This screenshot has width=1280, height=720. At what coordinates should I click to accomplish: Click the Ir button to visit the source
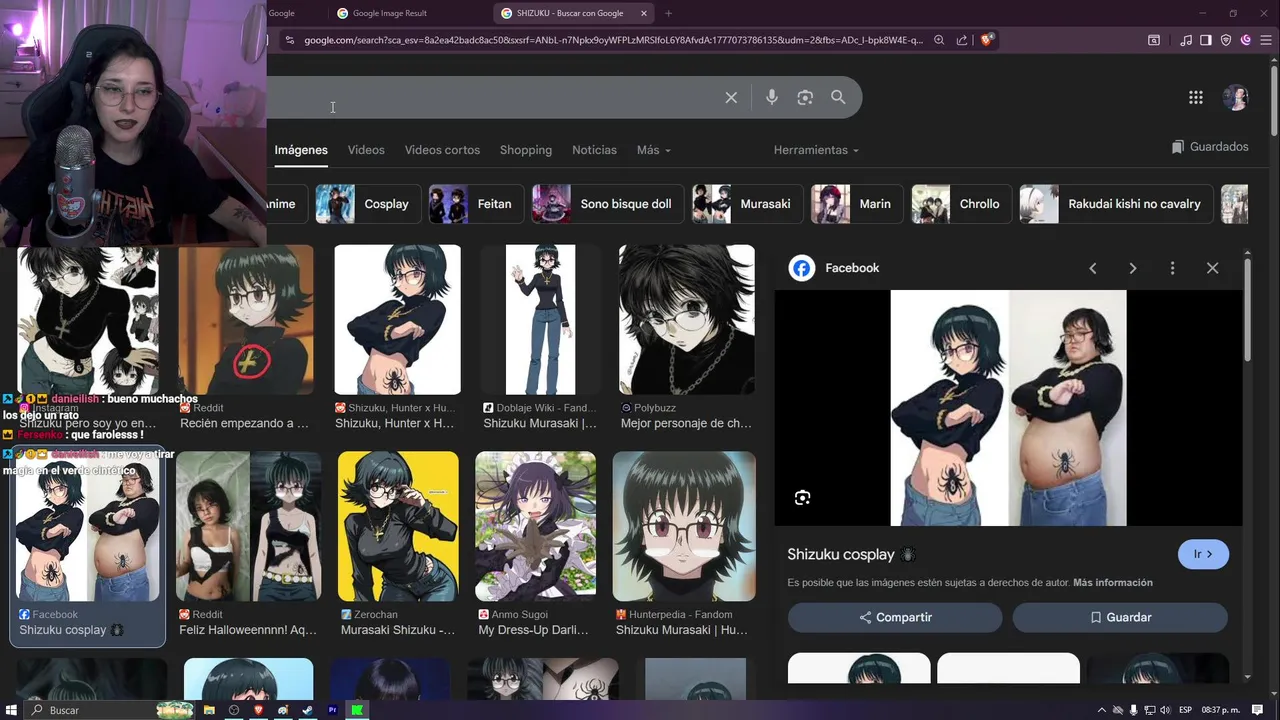[1203, 554]
